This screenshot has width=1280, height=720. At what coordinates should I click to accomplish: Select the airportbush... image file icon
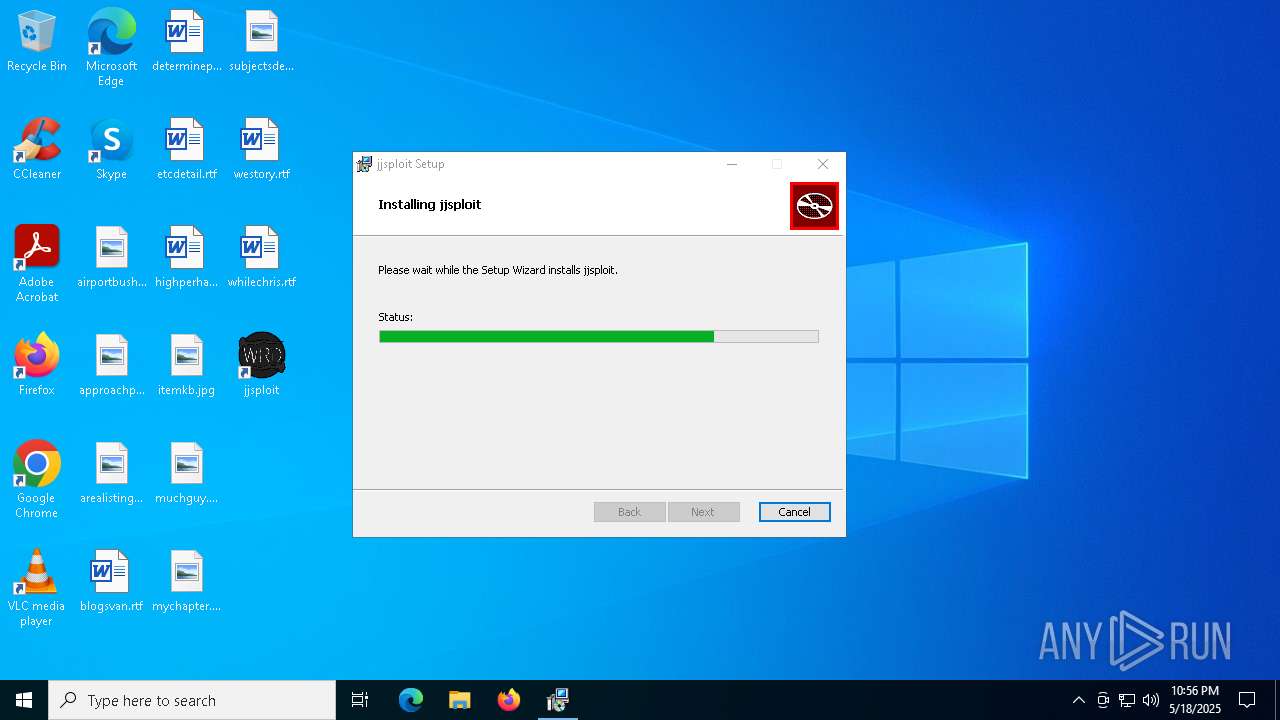(x=111, y=258)
